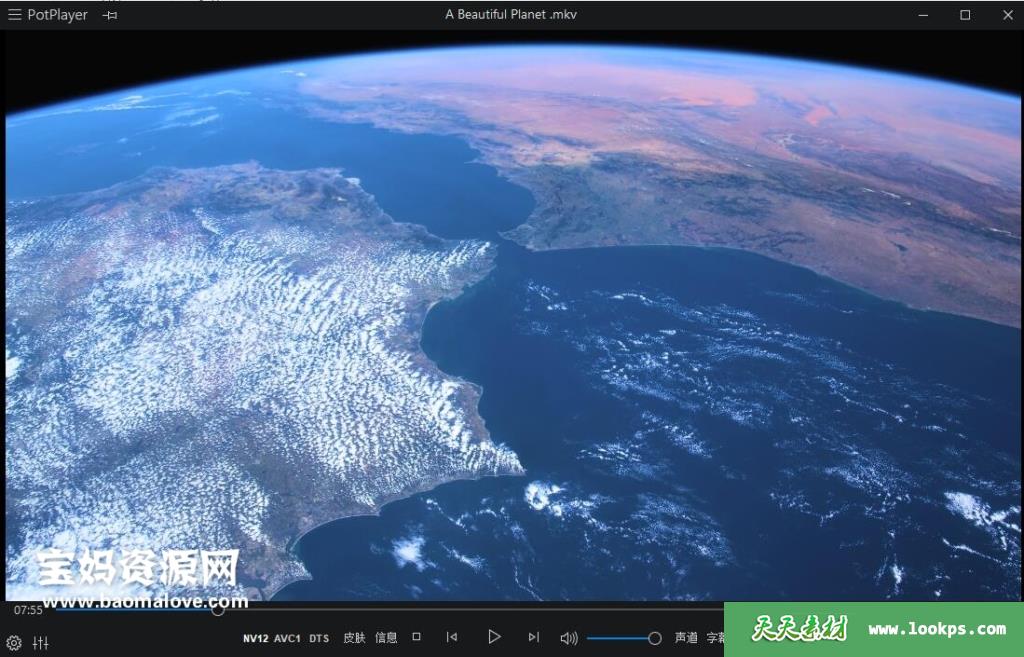Open the 声道 audio channel menu
Viewport: 1024px width, 657px height.
686,638
